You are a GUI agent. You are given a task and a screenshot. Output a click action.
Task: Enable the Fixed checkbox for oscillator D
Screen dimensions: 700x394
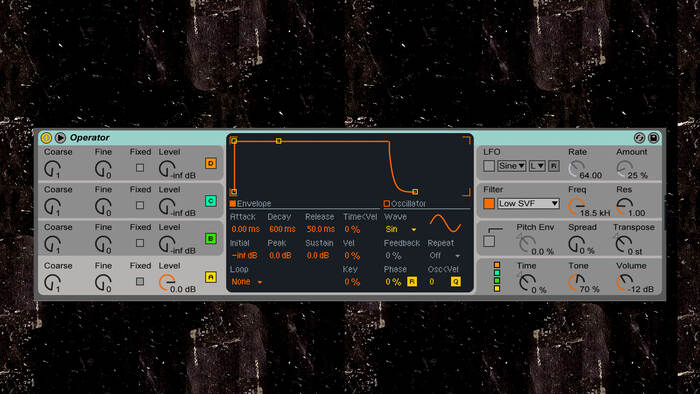(140, 168)
